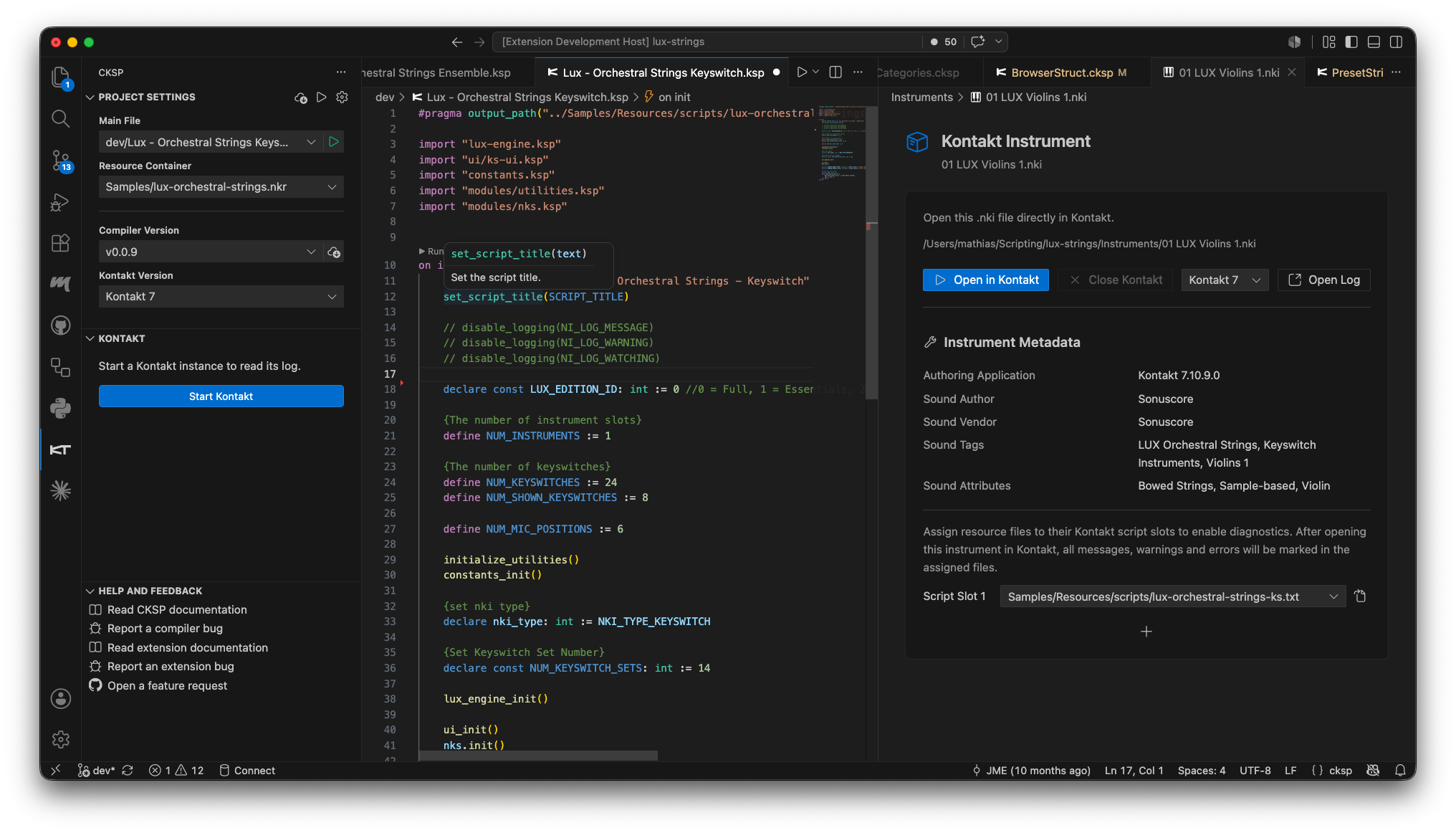The height and width of the screenshot is (833, 1456).
Task: Click Report a compiler bug
Action: point(165,629)
